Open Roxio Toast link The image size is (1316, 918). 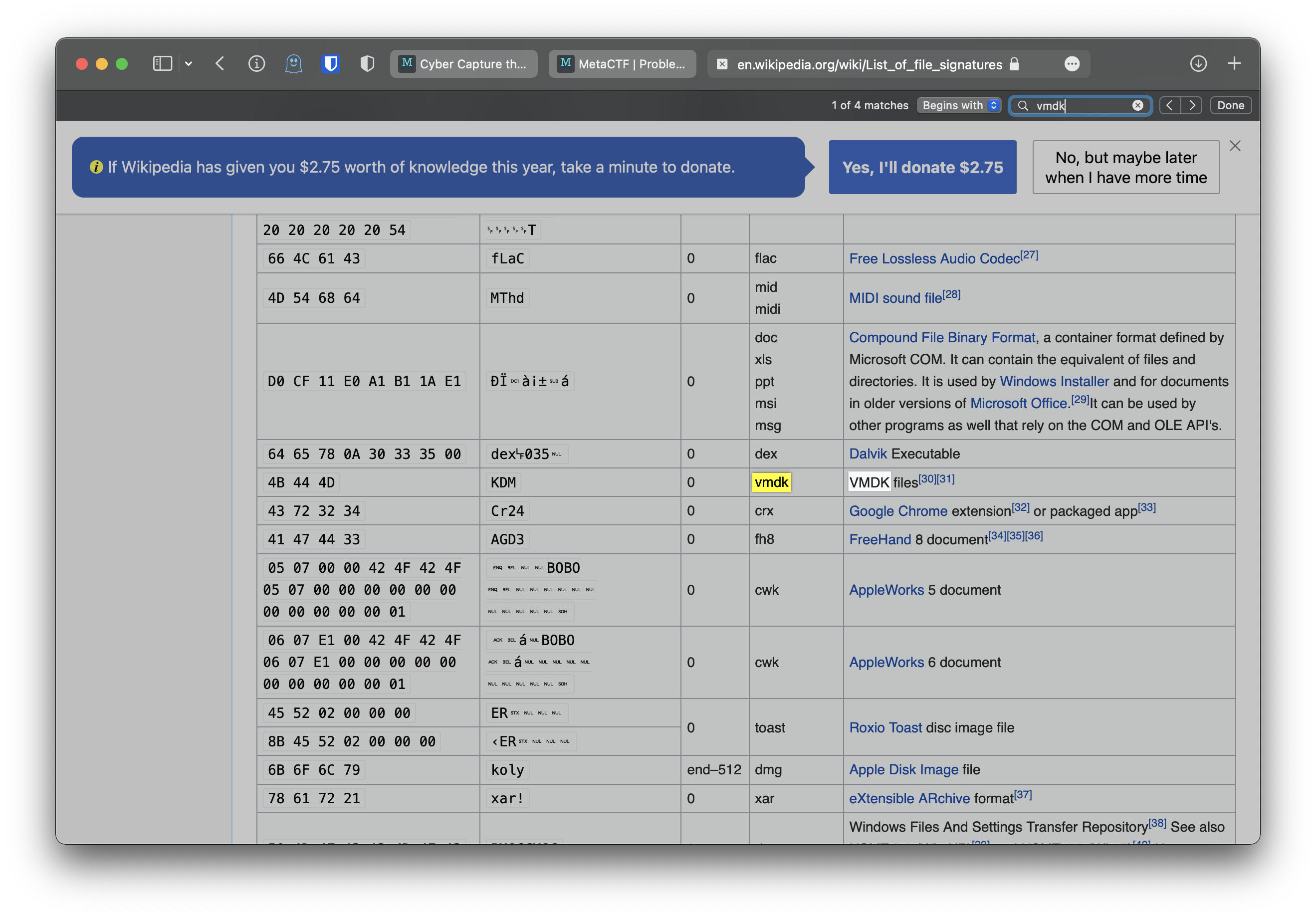click(x=885, y=727)
